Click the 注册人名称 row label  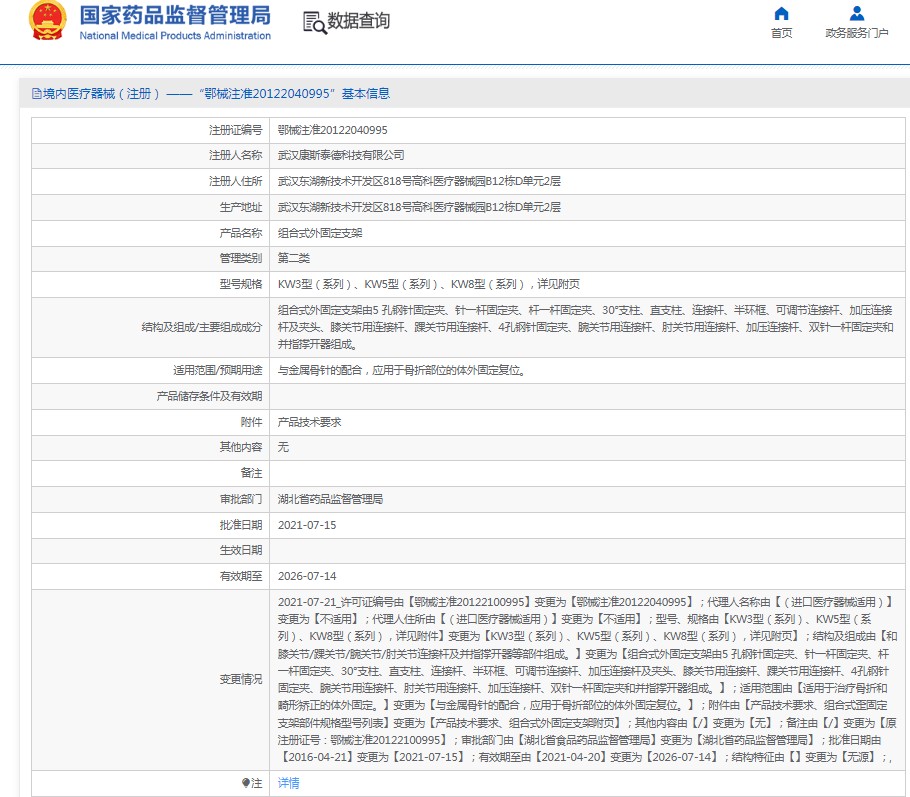click(x=236, y=156)
